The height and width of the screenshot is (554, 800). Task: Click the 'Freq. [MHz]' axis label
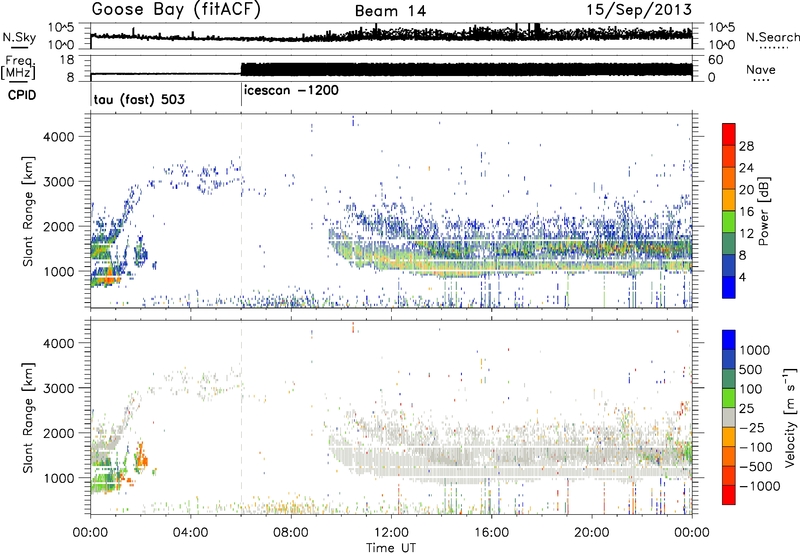tap(18, 67)
